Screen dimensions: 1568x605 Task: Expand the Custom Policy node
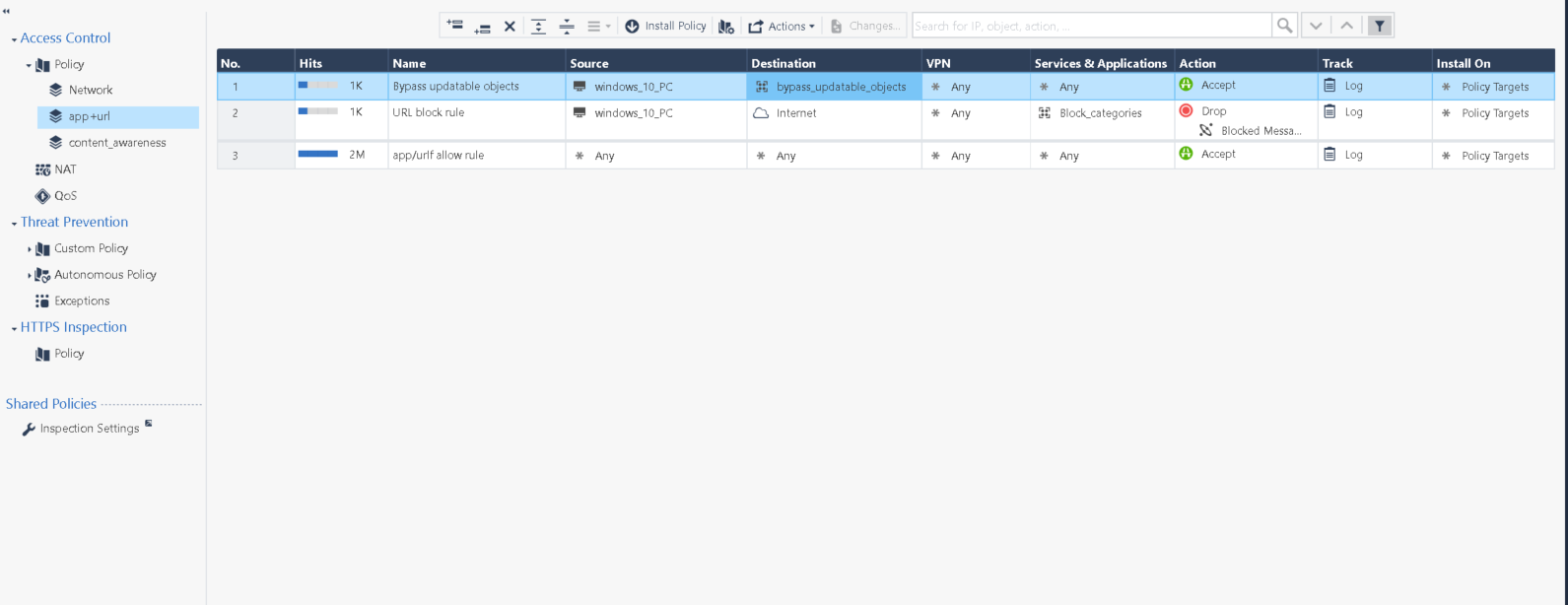point(30,249)
